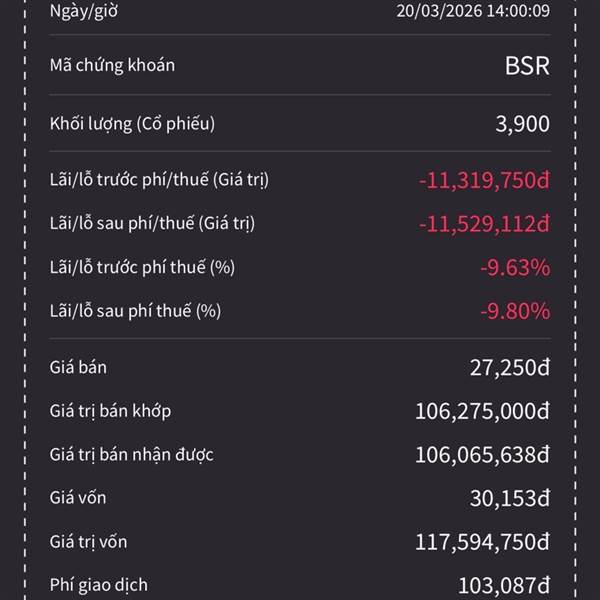Select the -11,529,112đ after-fee loss value
600x600 pixels.
[484, 223]
